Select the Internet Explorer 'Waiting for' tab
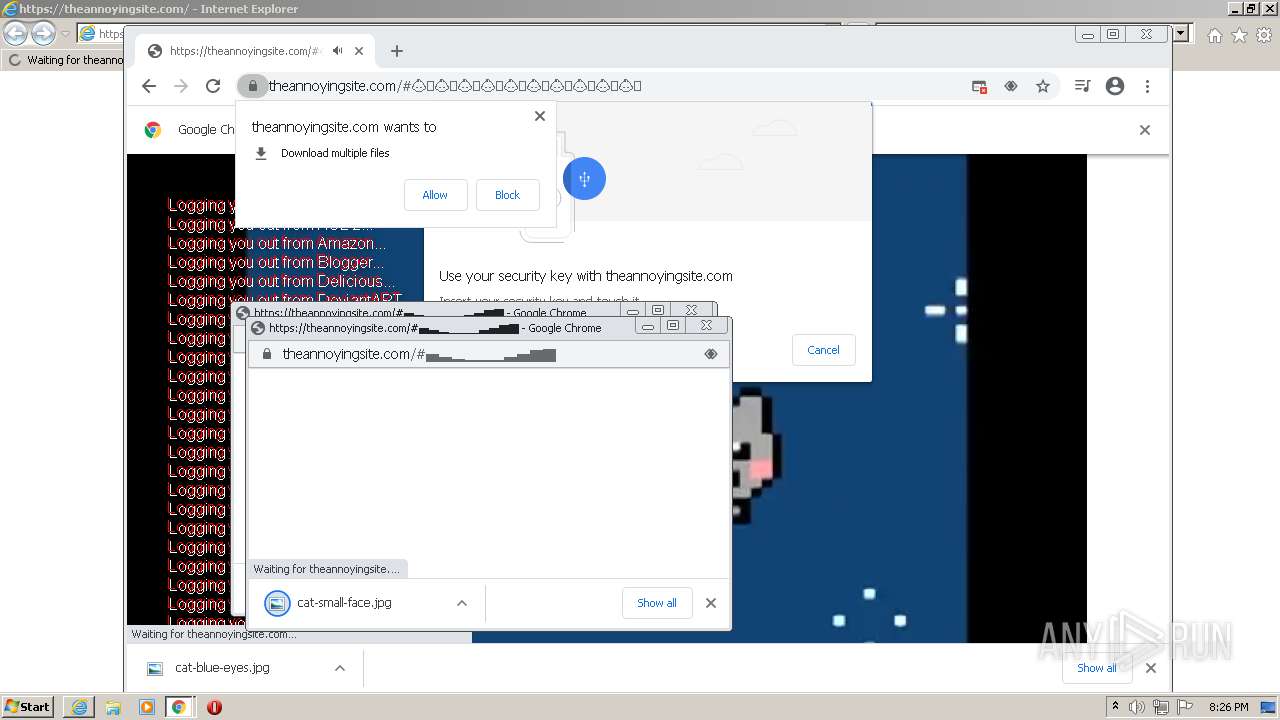Viewport: 1280px width, 720px height. [x=65, y=60]
